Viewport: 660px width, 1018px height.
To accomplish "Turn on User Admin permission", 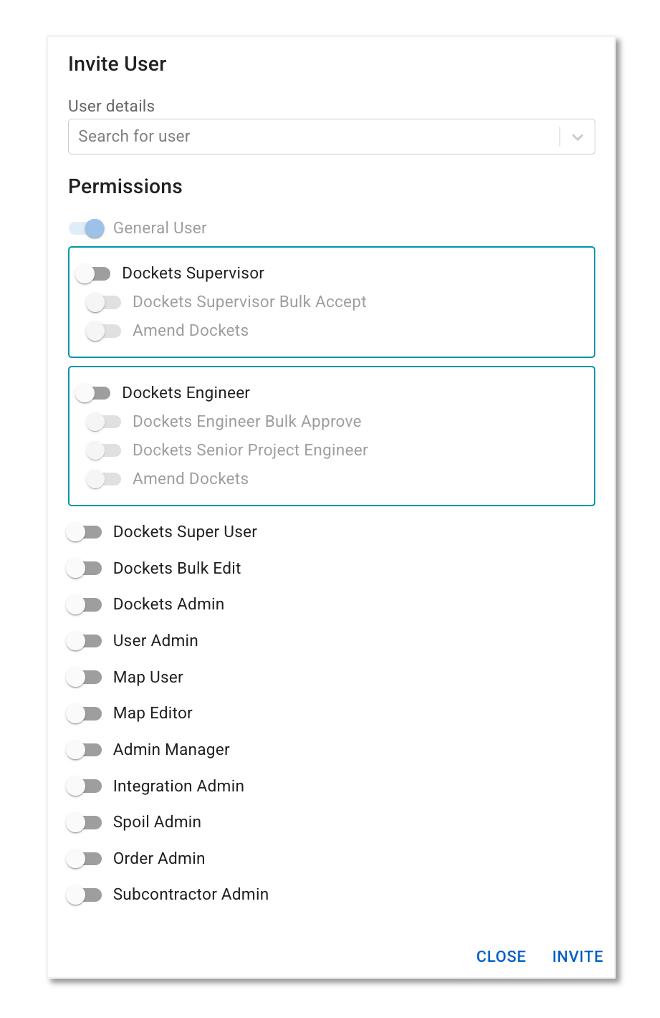I will pyautogui.click(x=84, y=641).
